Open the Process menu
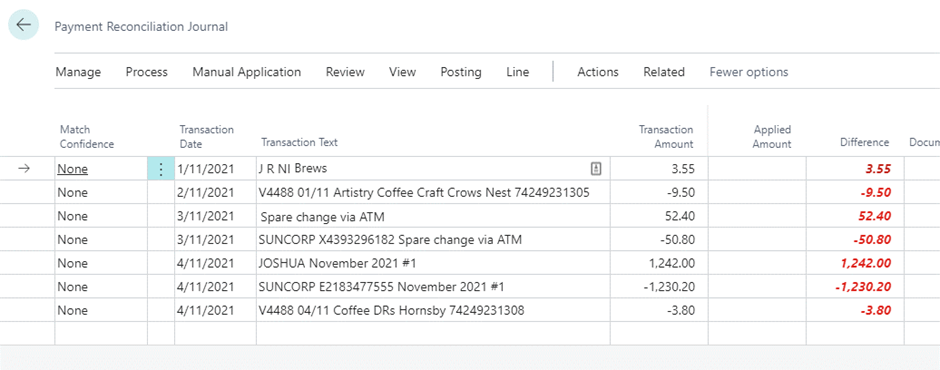The image size is (940, 370). pos(147,72)
